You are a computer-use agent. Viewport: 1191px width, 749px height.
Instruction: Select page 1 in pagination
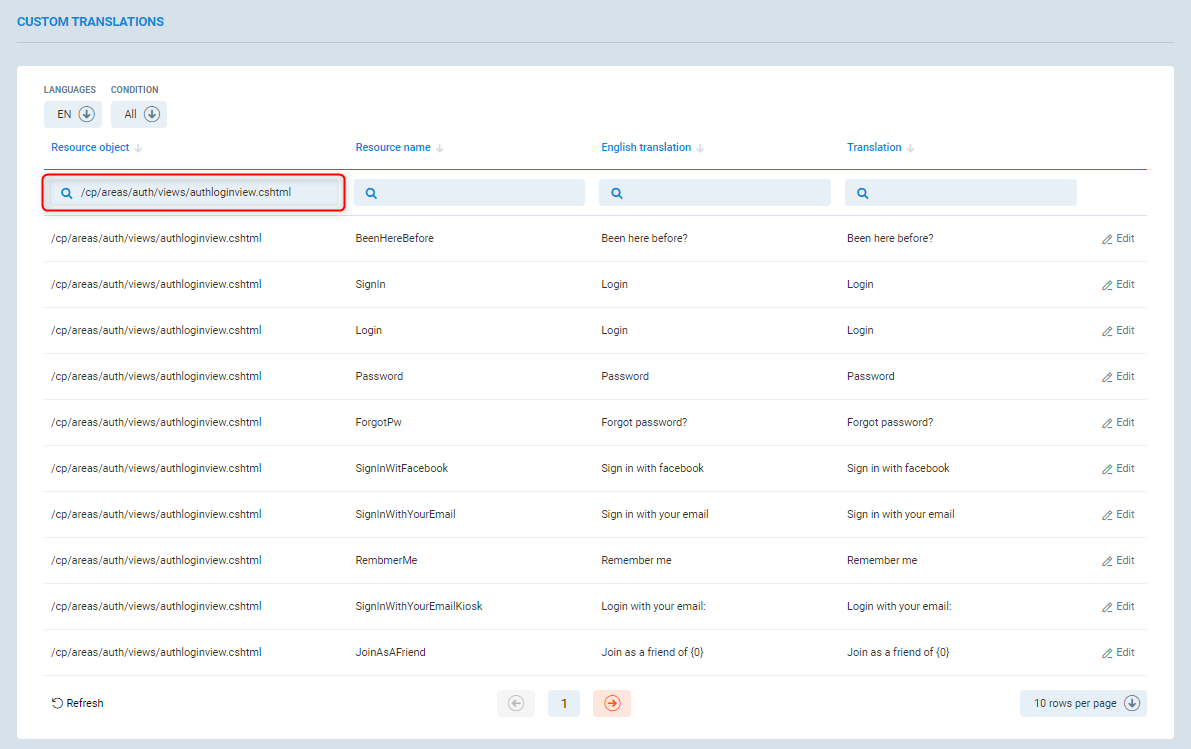pos(564,703)
